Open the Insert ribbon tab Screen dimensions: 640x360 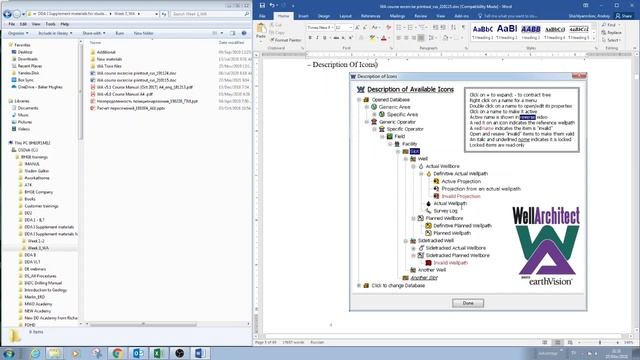coord(303,16)
